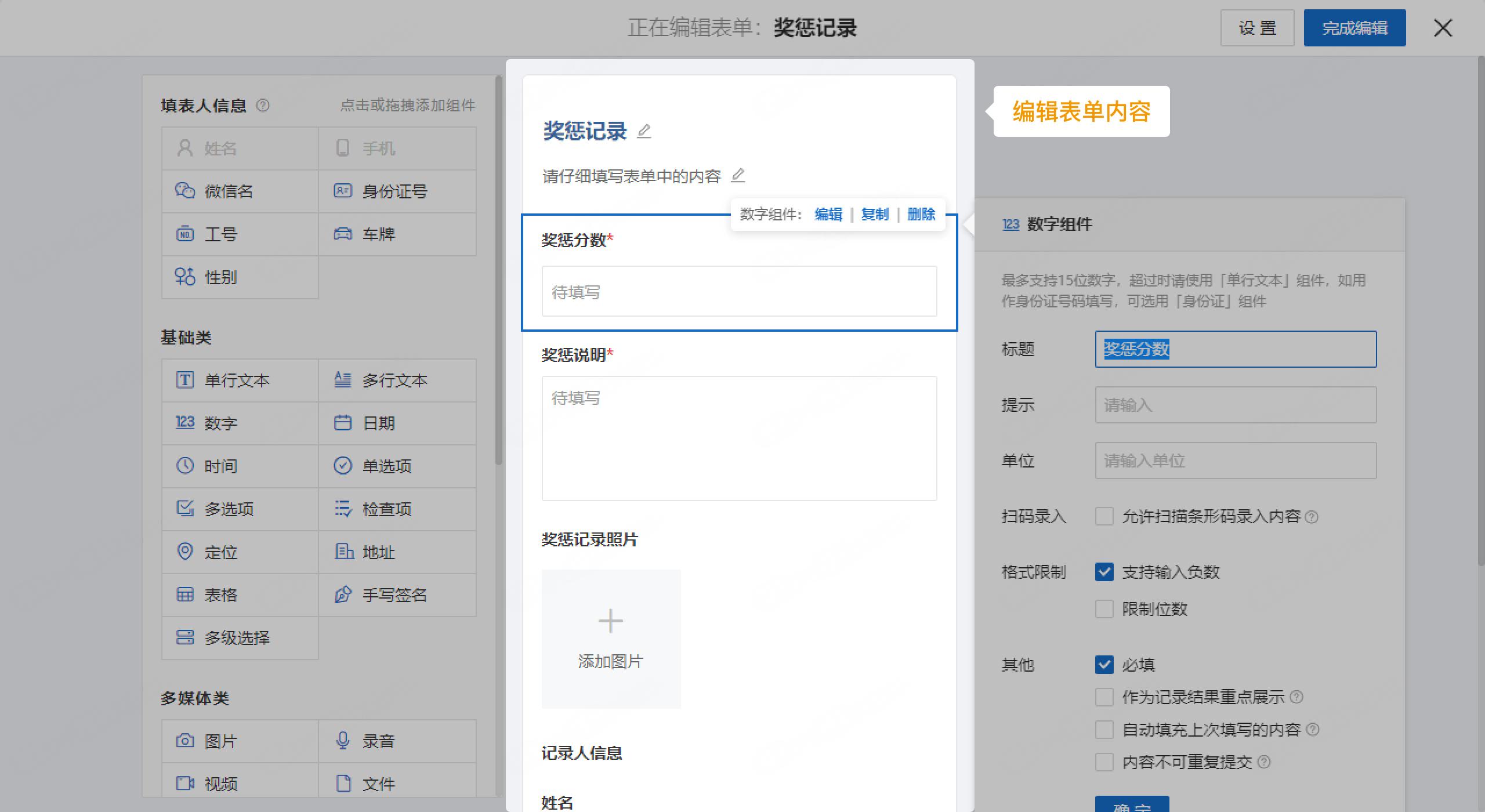Enable 自动填充上次填写的内容
Viewport: 1485px width, 812px height.
tap(1104, 730)
